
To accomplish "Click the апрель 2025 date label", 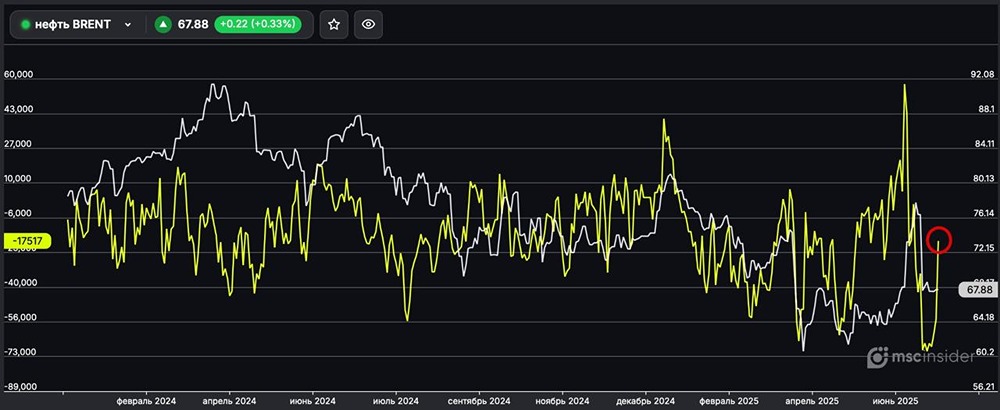I will (x=813, y=400).
